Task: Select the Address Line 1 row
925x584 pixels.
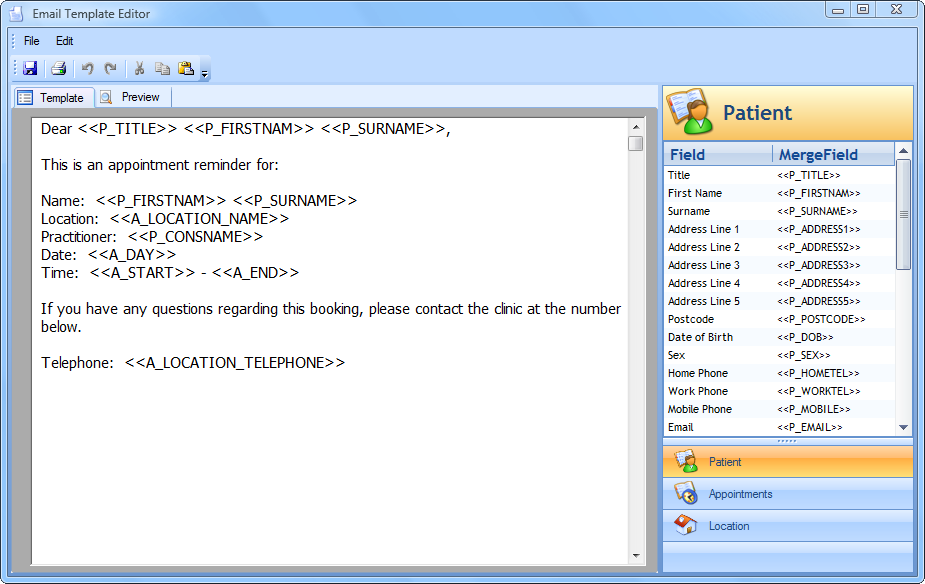Action: pos(779,229)
